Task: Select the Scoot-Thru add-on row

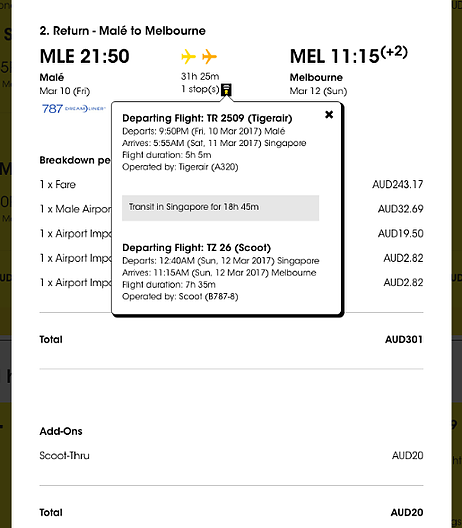Action: pyautogui.click(x=231, y=456)
